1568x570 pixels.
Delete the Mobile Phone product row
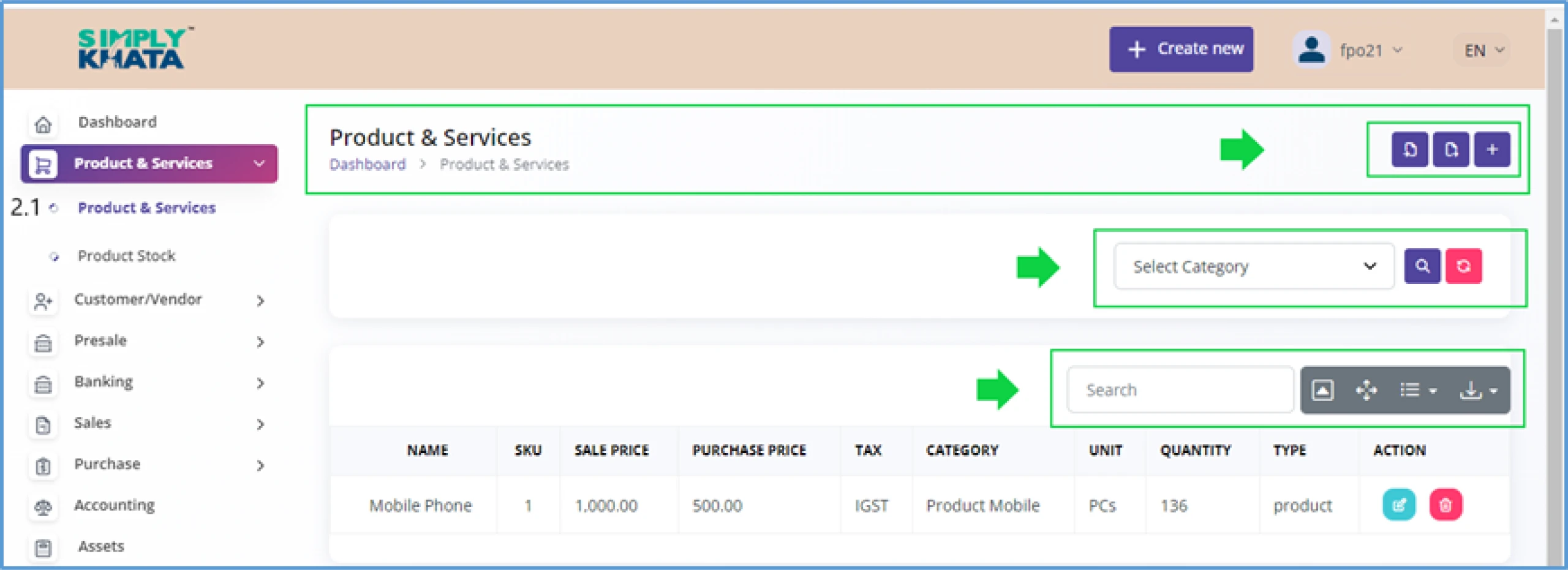pos(1445,505)
